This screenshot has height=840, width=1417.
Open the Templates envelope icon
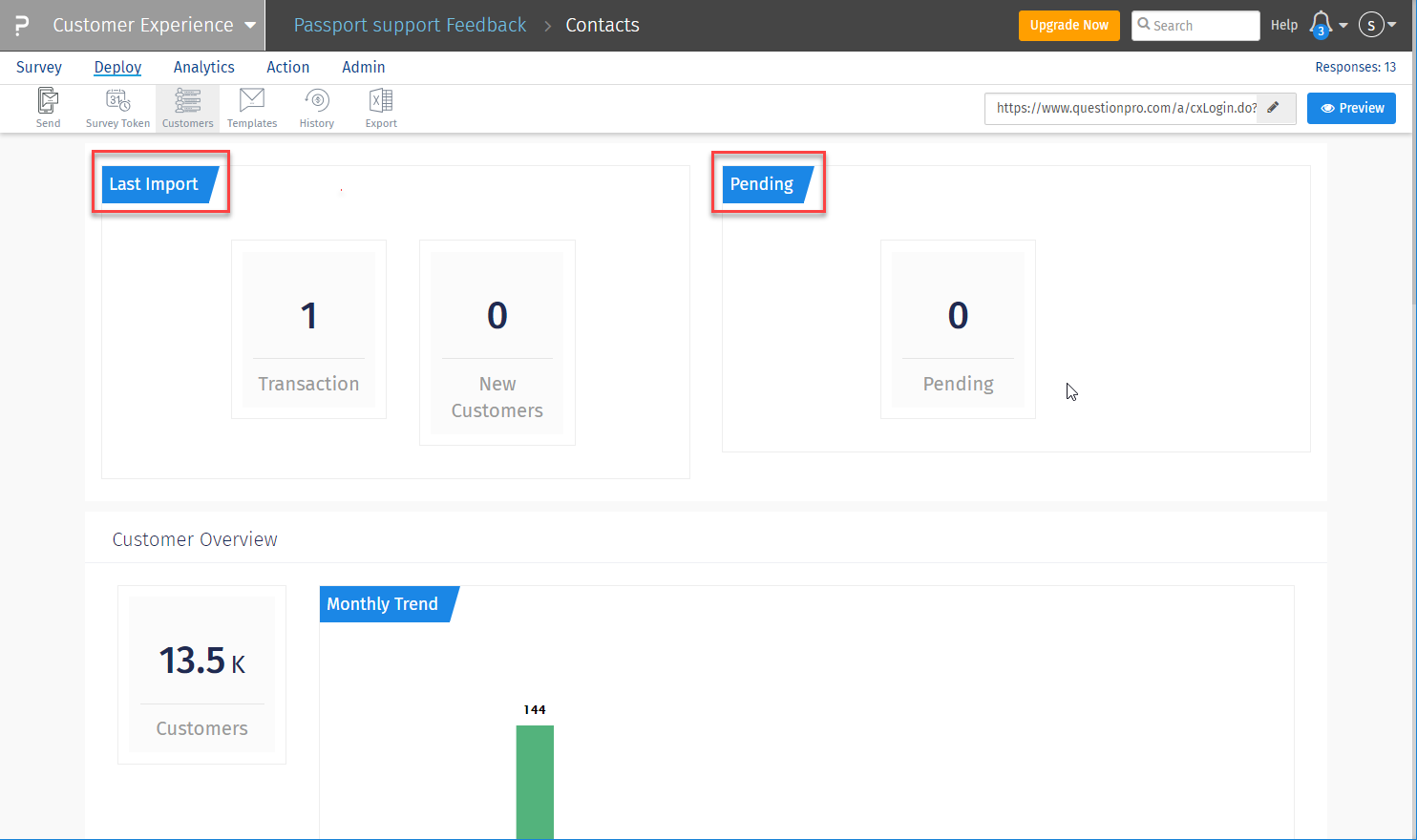click(252, 99)
